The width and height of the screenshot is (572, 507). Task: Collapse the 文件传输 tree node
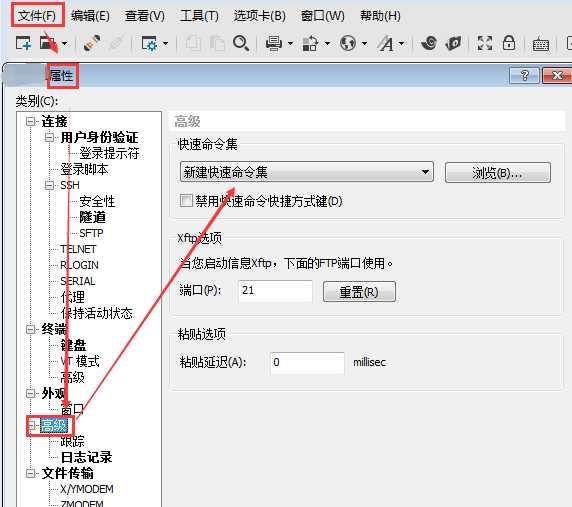pyautogui.click(x=31, y=473)
